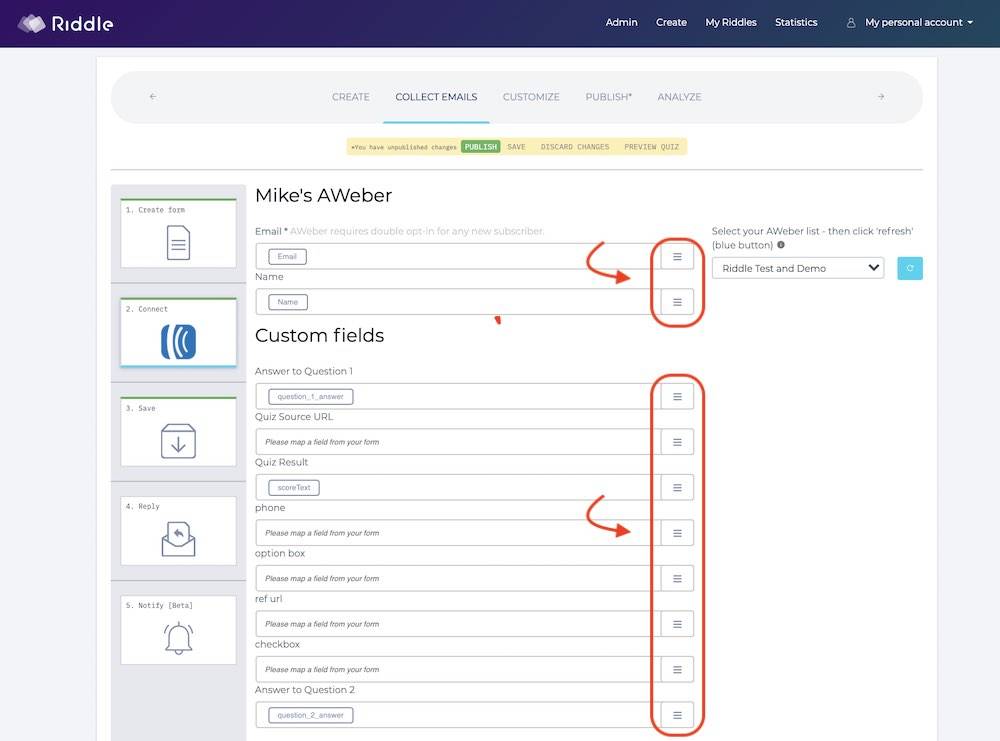The height and width of the screenshot is (741, 1000).
Task: Click DISCARD CHANGES
Action: [x=575, y=147]
